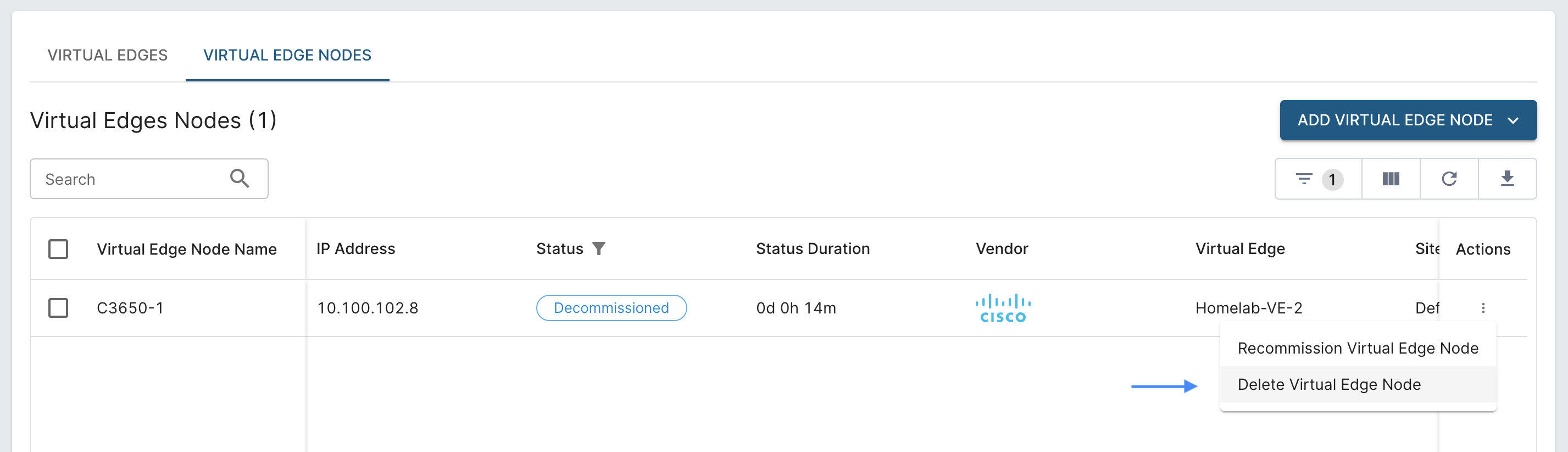Toggle the select-all checkbox in header
This screenshot has width=1568, height=452.
coord(58,249)
